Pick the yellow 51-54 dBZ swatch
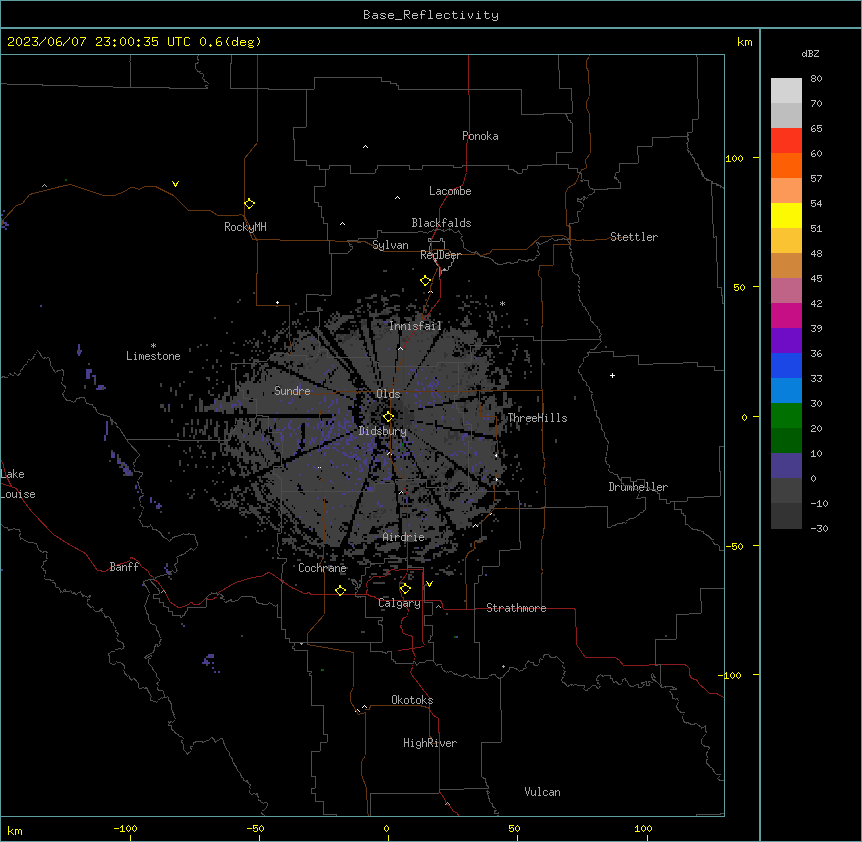 (786, 215)
